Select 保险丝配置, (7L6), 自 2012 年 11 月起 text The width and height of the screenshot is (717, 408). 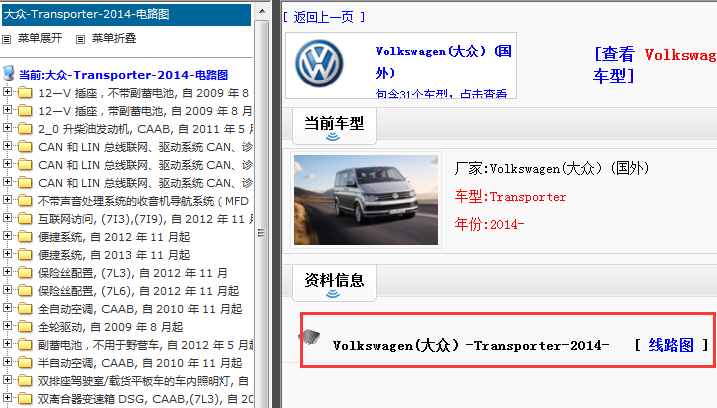139,291
